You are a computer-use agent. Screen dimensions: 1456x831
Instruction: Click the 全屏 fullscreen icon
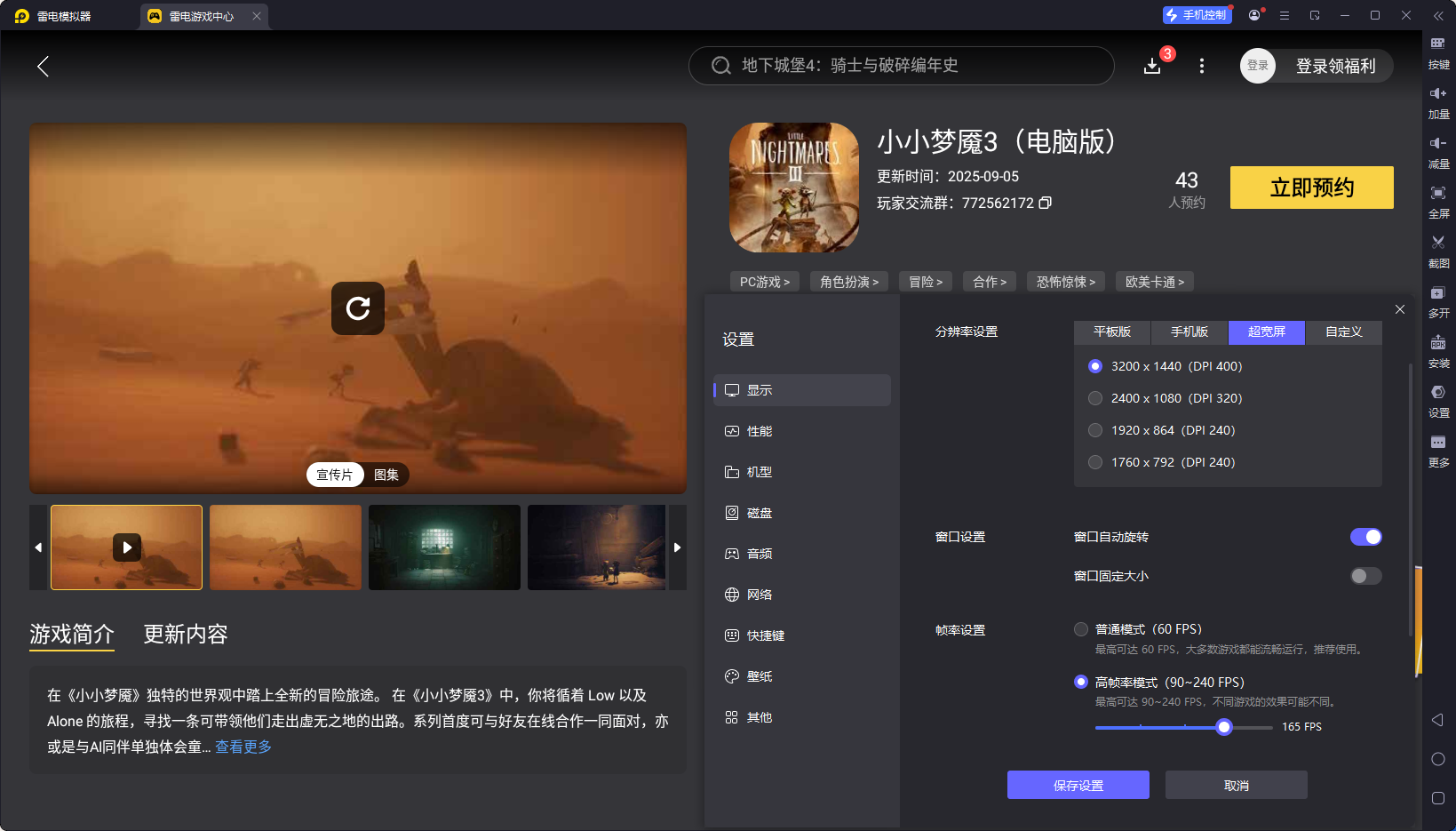click(1439, 202)
